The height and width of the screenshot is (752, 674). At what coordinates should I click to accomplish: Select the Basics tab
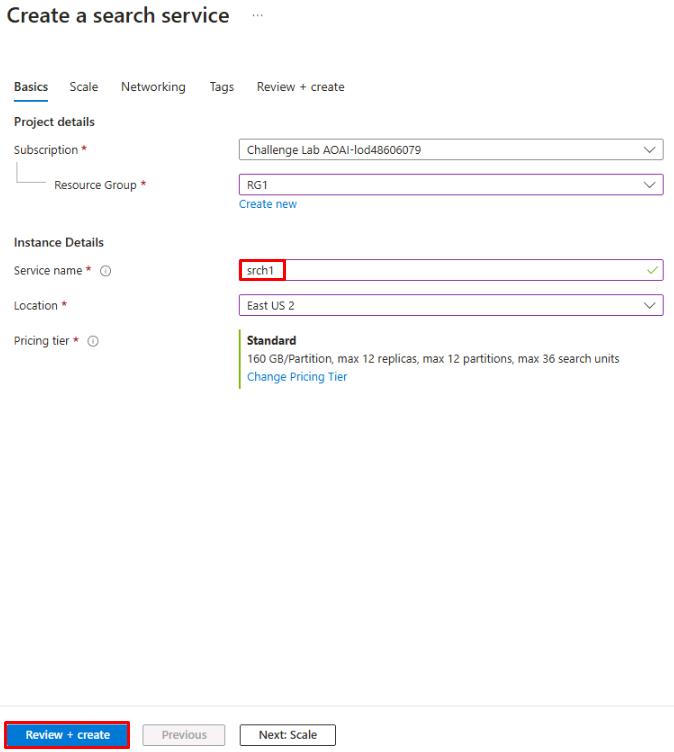coord(30,87)
